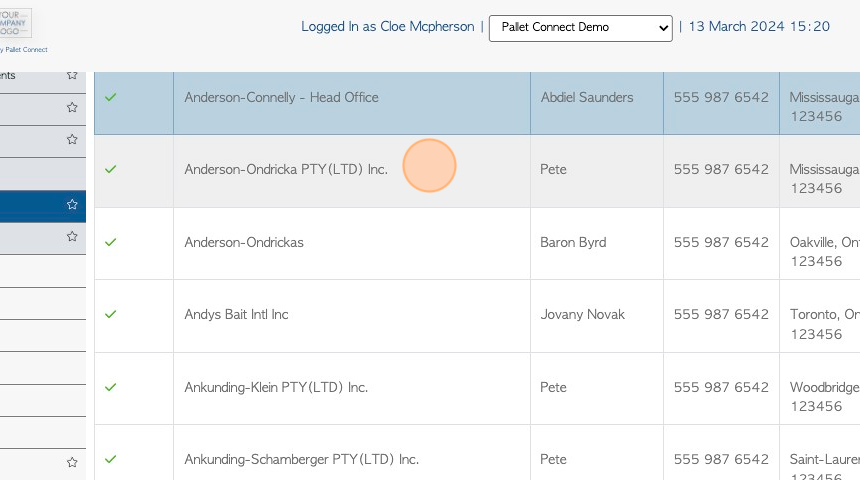Open the Pallet Connect Demo dropdown
Viewport: 860px width, 480px height.
[580, 28]
